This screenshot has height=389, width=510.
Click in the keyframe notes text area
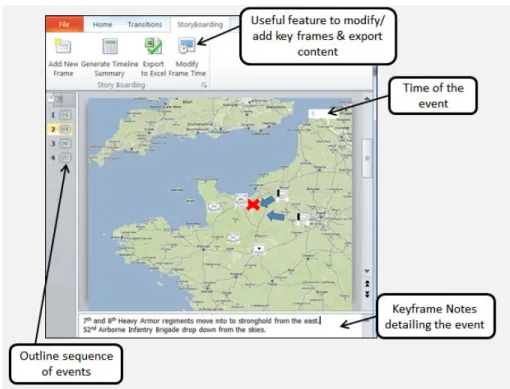coord(220,325)
